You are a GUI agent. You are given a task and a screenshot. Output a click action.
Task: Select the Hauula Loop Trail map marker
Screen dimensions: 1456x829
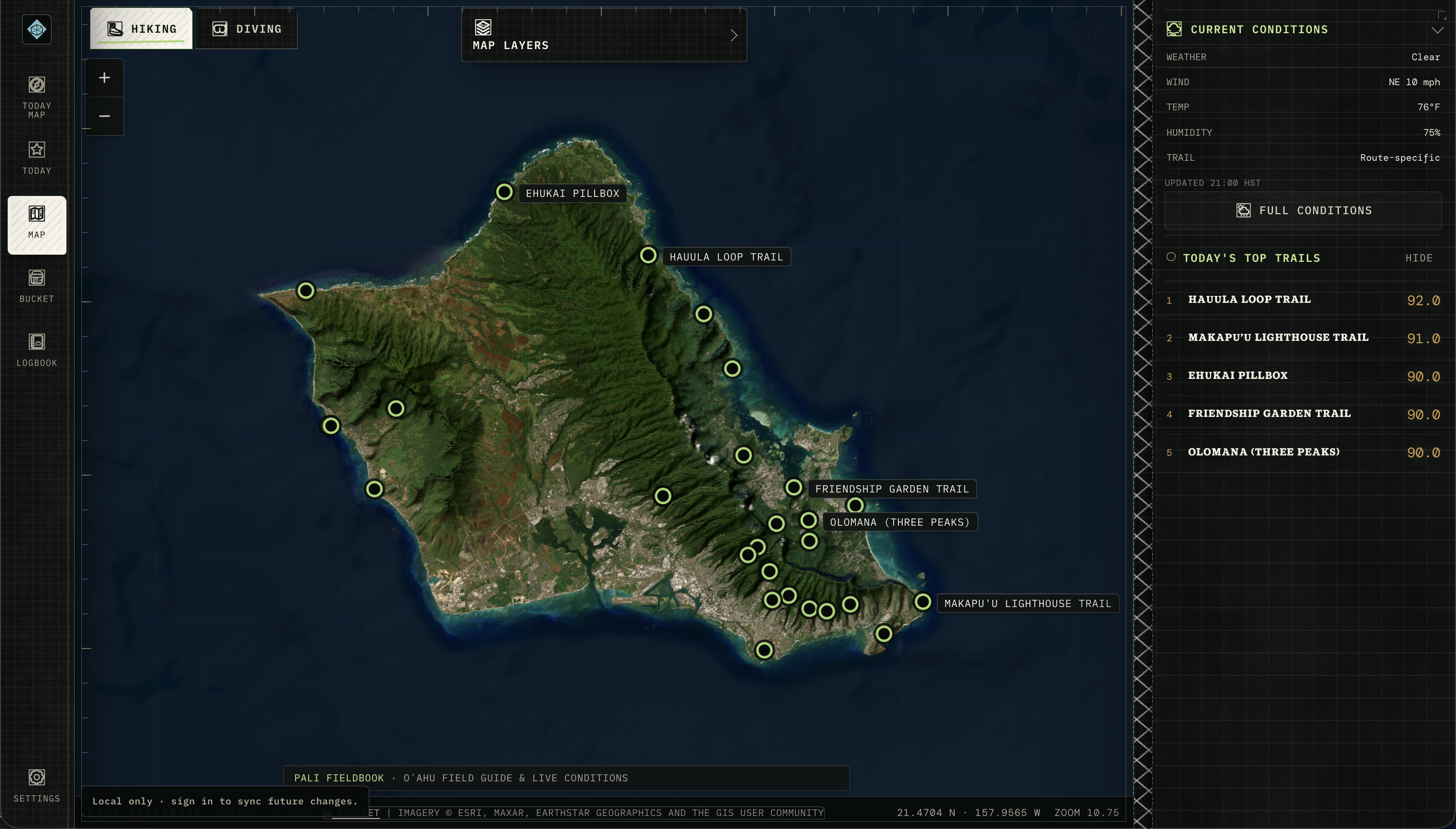click(x=648, y=255)
